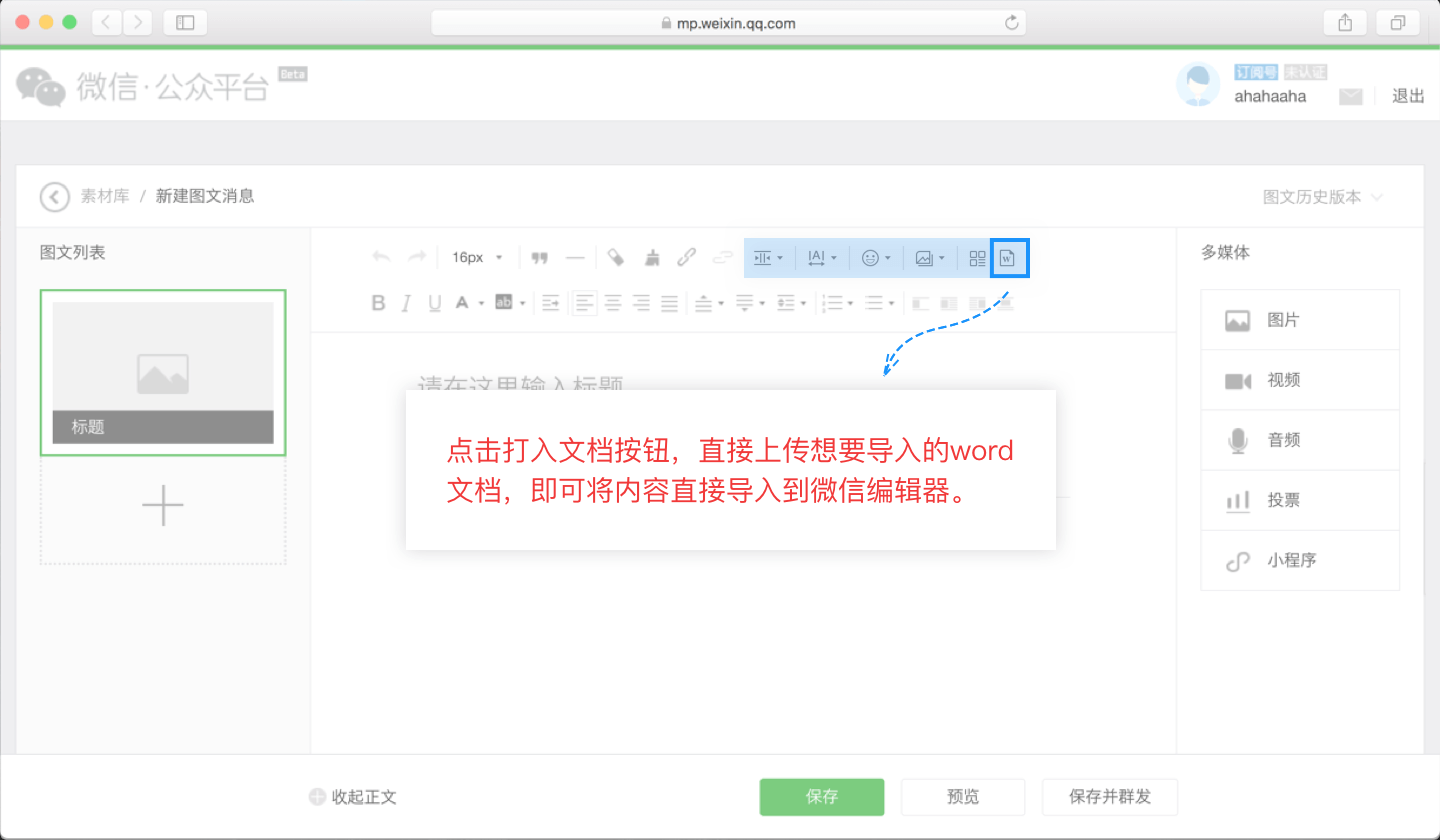This screenshot has height=840, width=1440.
Task: Align text to the right
Action: pyautogui.click(x=641, y=302)
